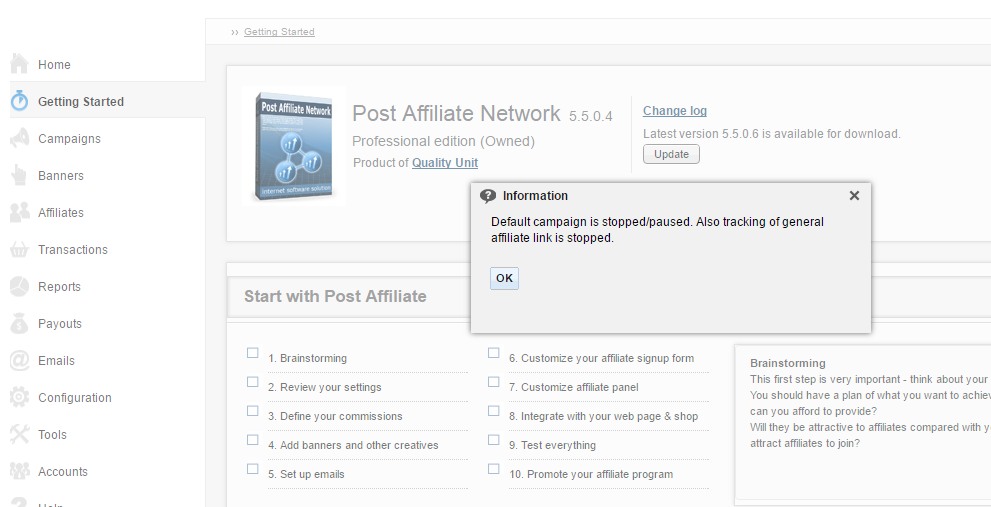This screenshot has width=991, height=507.
Task: Click the Brainstorming description panel heading
Action: (x=788, y=363)
